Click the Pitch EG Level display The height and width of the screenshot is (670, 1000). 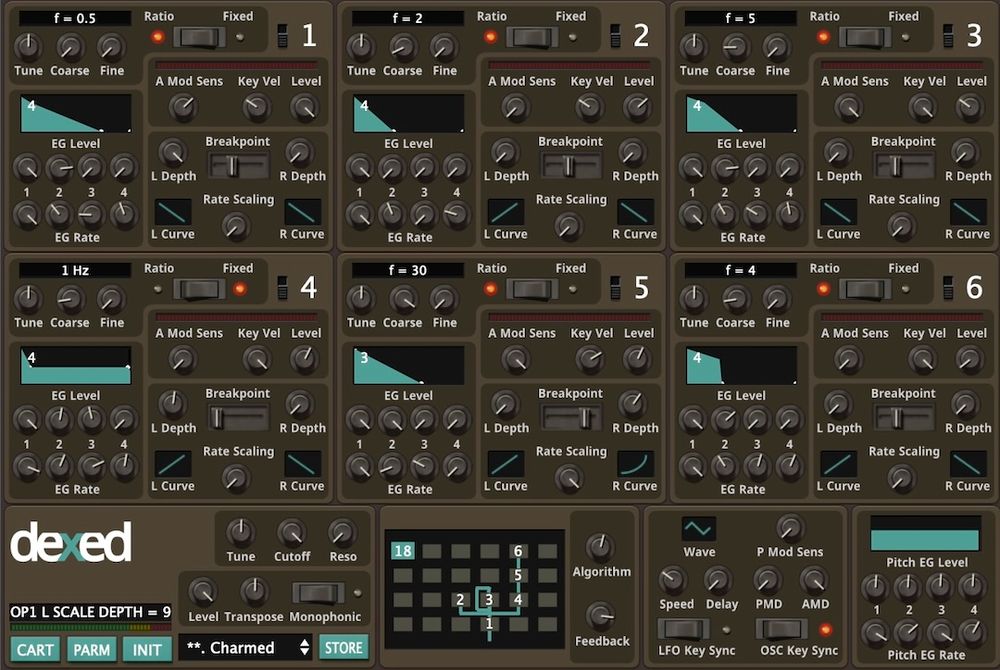point(925,534)
